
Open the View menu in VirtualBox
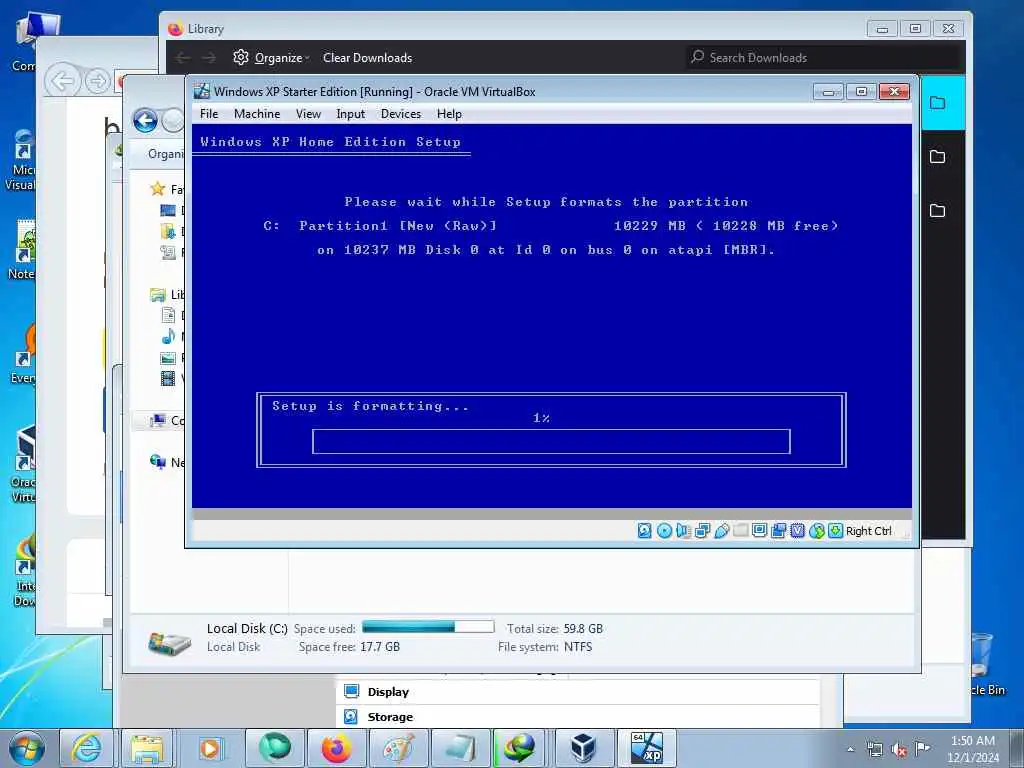click(x=308, y=114)
